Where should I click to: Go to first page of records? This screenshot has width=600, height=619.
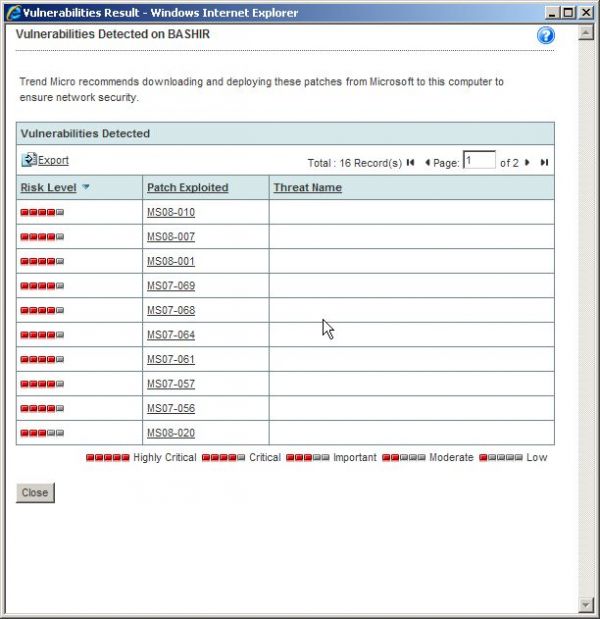(411, 162)
